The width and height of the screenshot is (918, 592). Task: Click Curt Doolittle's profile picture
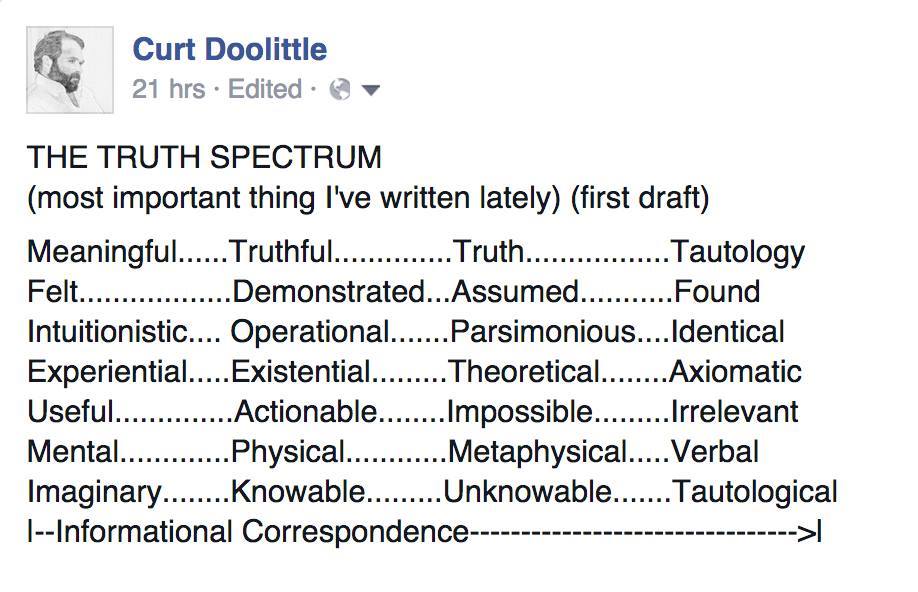click(x=69, y=68)
